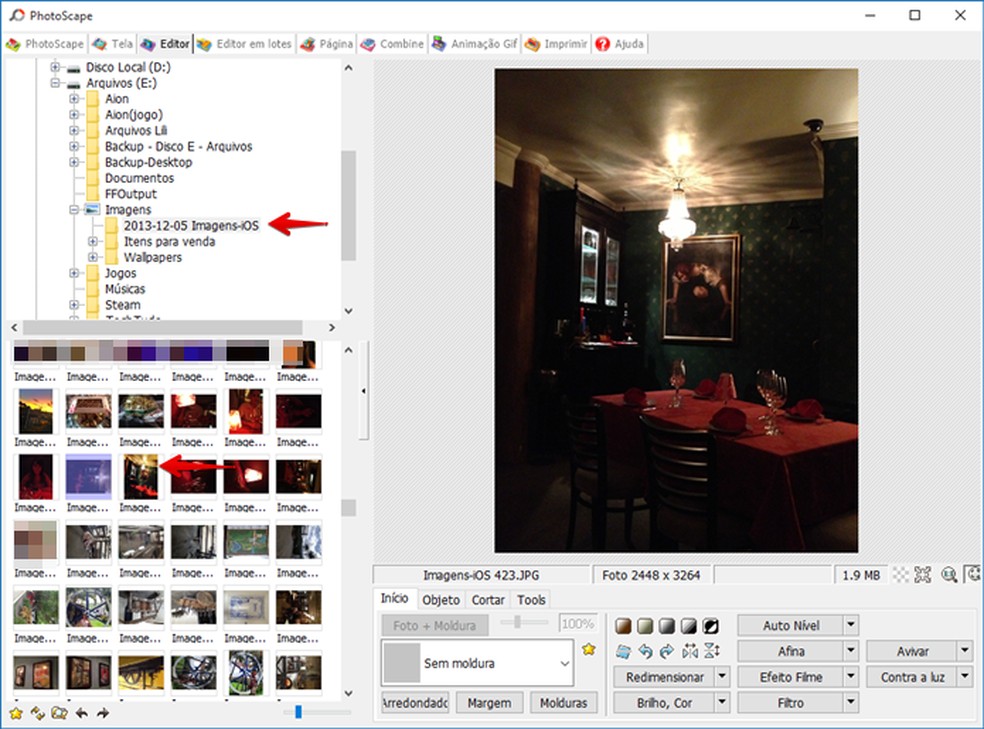The height and width of the screenshot is (729, 984).
Task: Click the Brilho, Cor button
Action: point(664,703)
